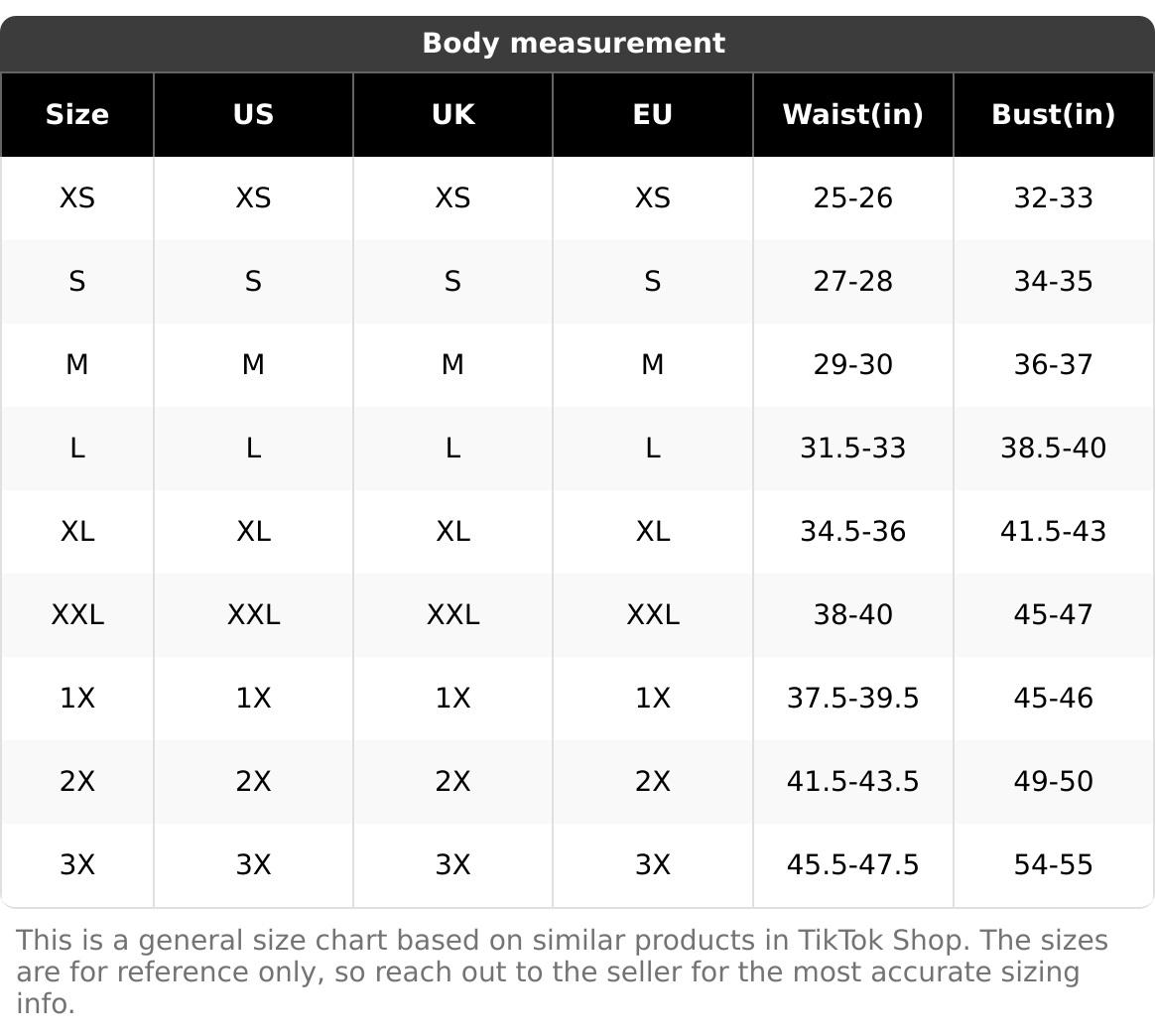Click the 32-33 bust measurement cell
This screenshot has width=1155, height=1036.
[1053, 198]
